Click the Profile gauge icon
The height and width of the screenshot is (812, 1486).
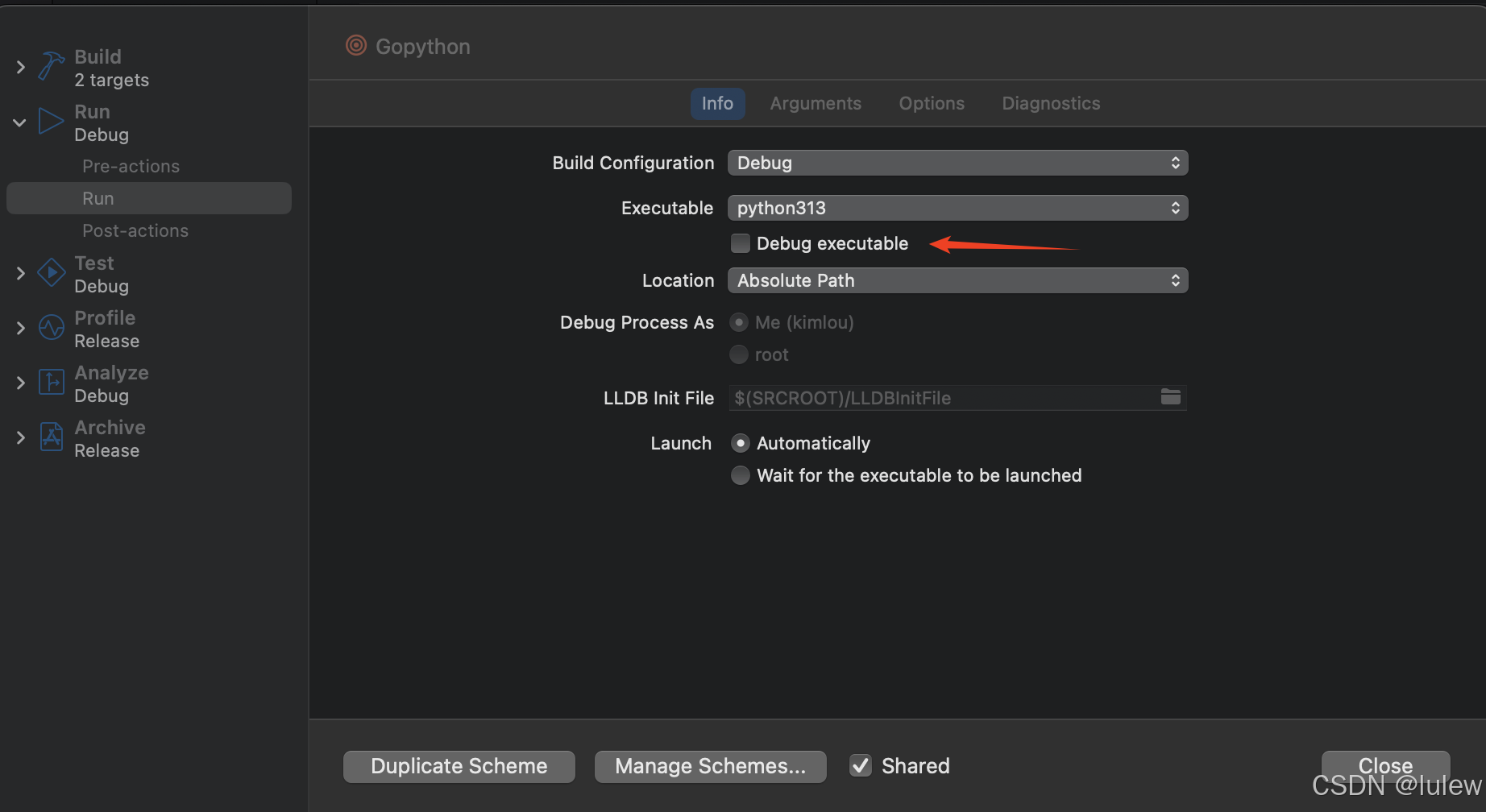click(50, 327)
